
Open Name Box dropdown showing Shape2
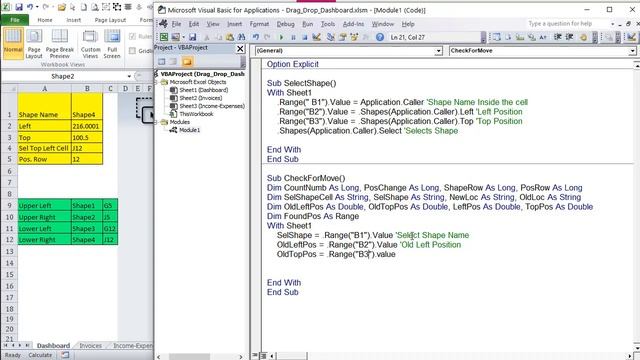[x=129, y=76]
